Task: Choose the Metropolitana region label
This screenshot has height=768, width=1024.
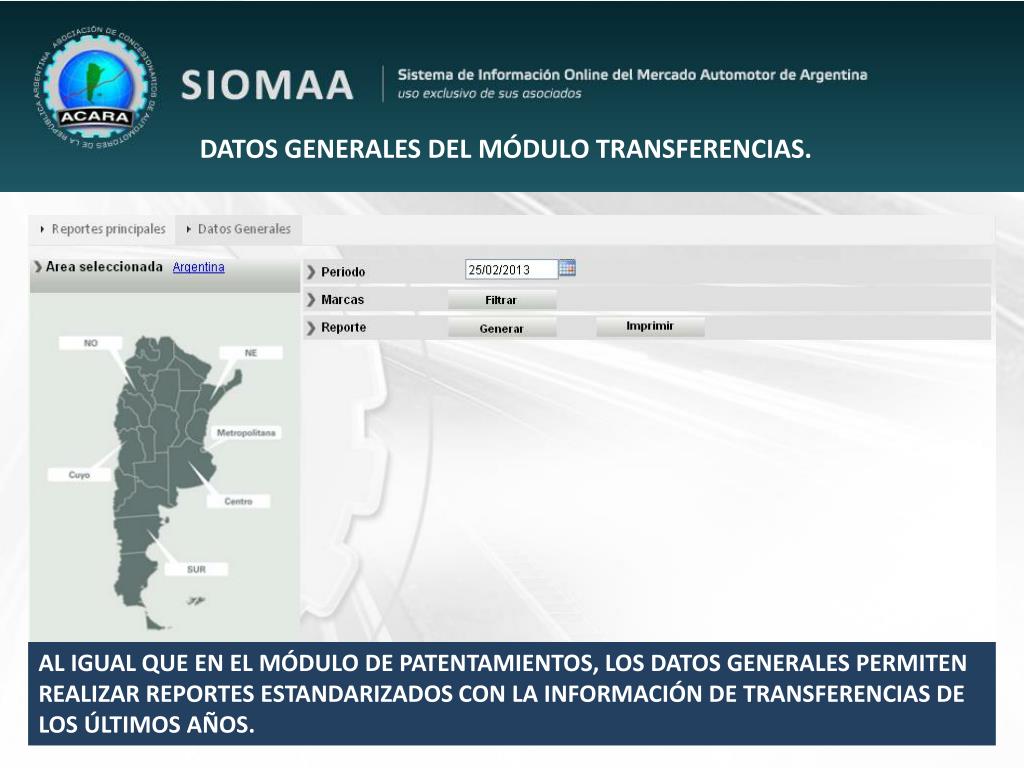Action: (246, 433)
